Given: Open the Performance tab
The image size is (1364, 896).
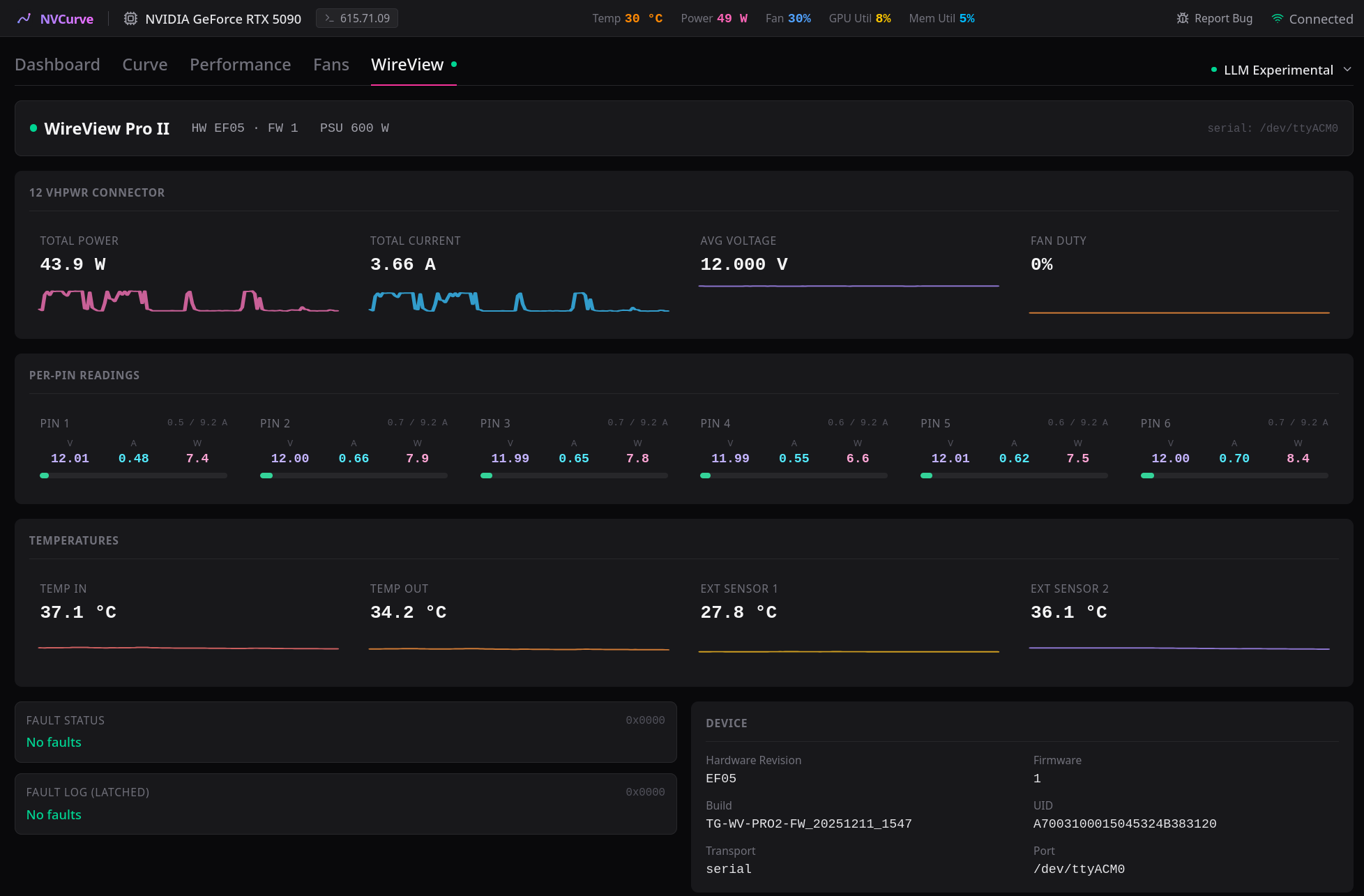Looking at the screenshot, I should (x=241, y=65).
